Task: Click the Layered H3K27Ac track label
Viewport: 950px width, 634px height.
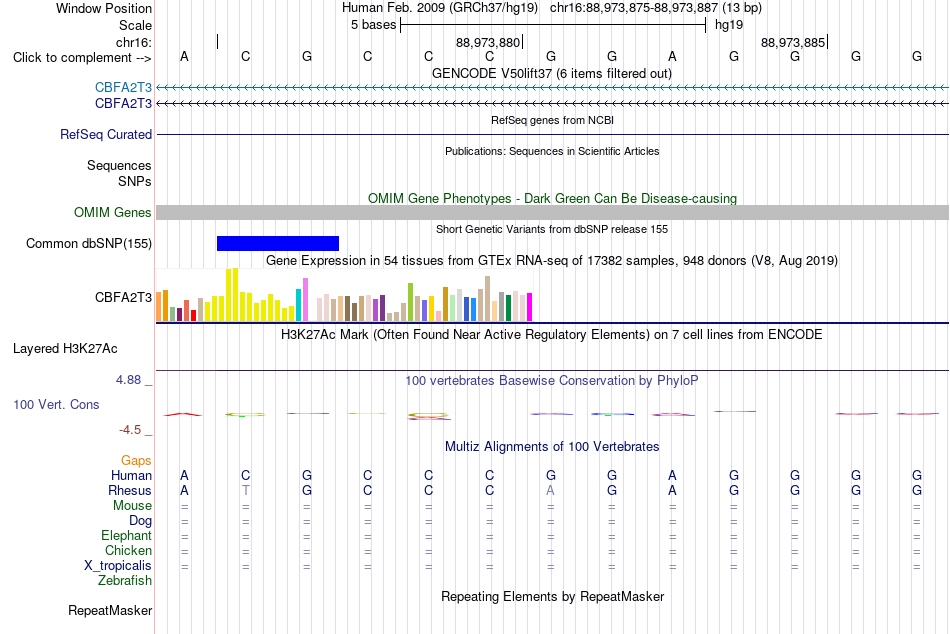Action: (x=65, y=349)
